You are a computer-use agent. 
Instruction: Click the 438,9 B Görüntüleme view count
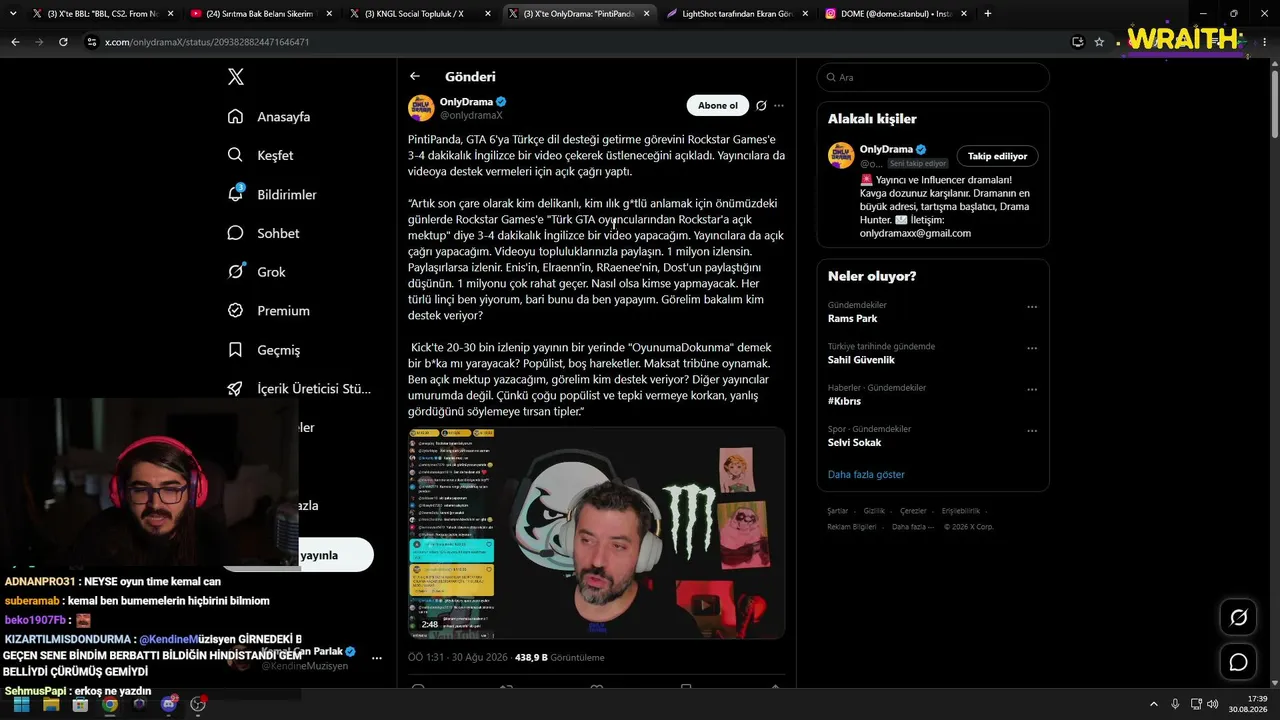point(559,657)
